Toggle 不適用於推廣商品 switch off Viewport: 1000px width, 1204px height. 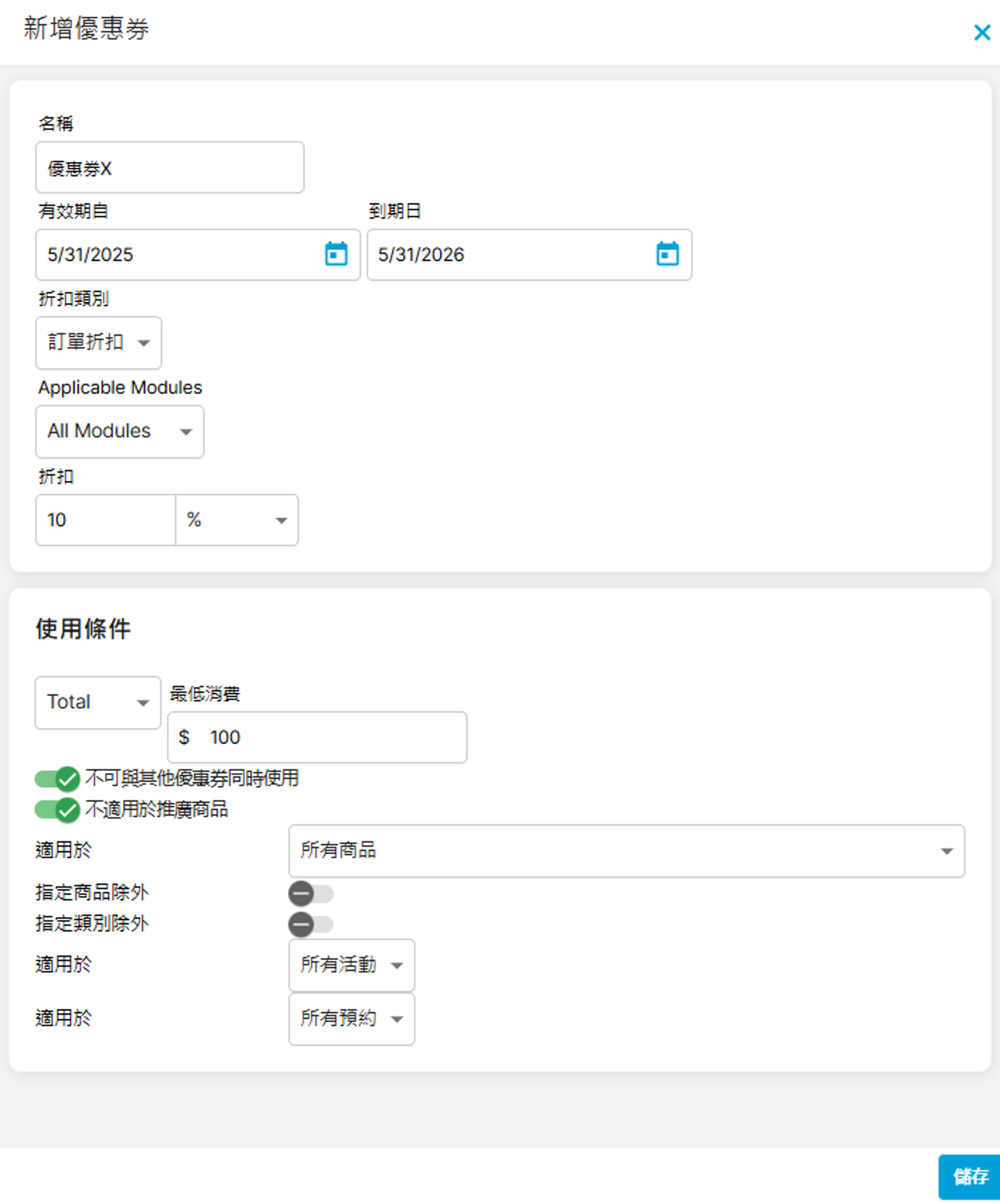[x=57, y=810]
